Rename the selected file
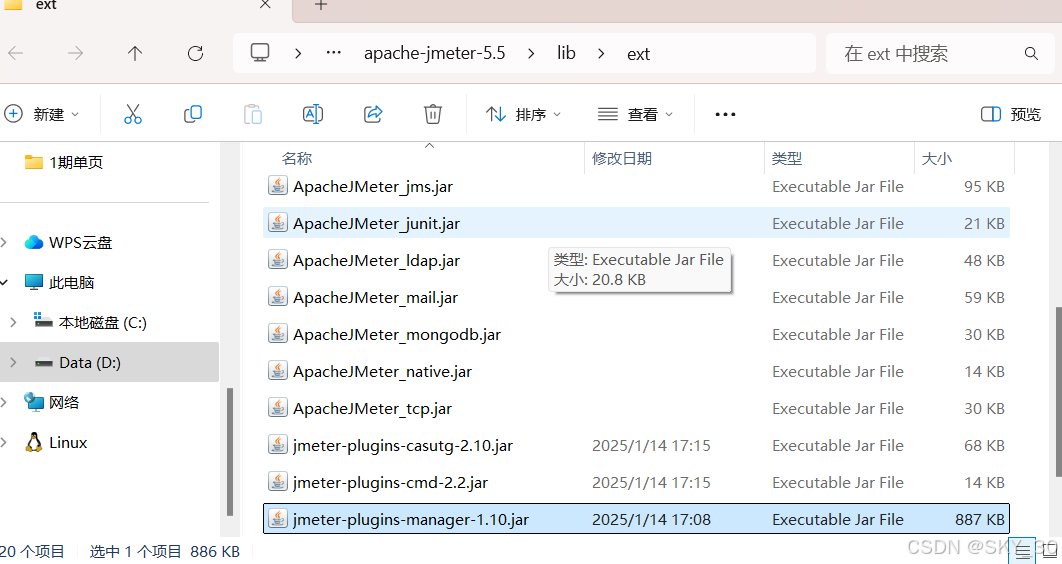Viewport: 1062px width, 564px height. [x=313, y=114]
